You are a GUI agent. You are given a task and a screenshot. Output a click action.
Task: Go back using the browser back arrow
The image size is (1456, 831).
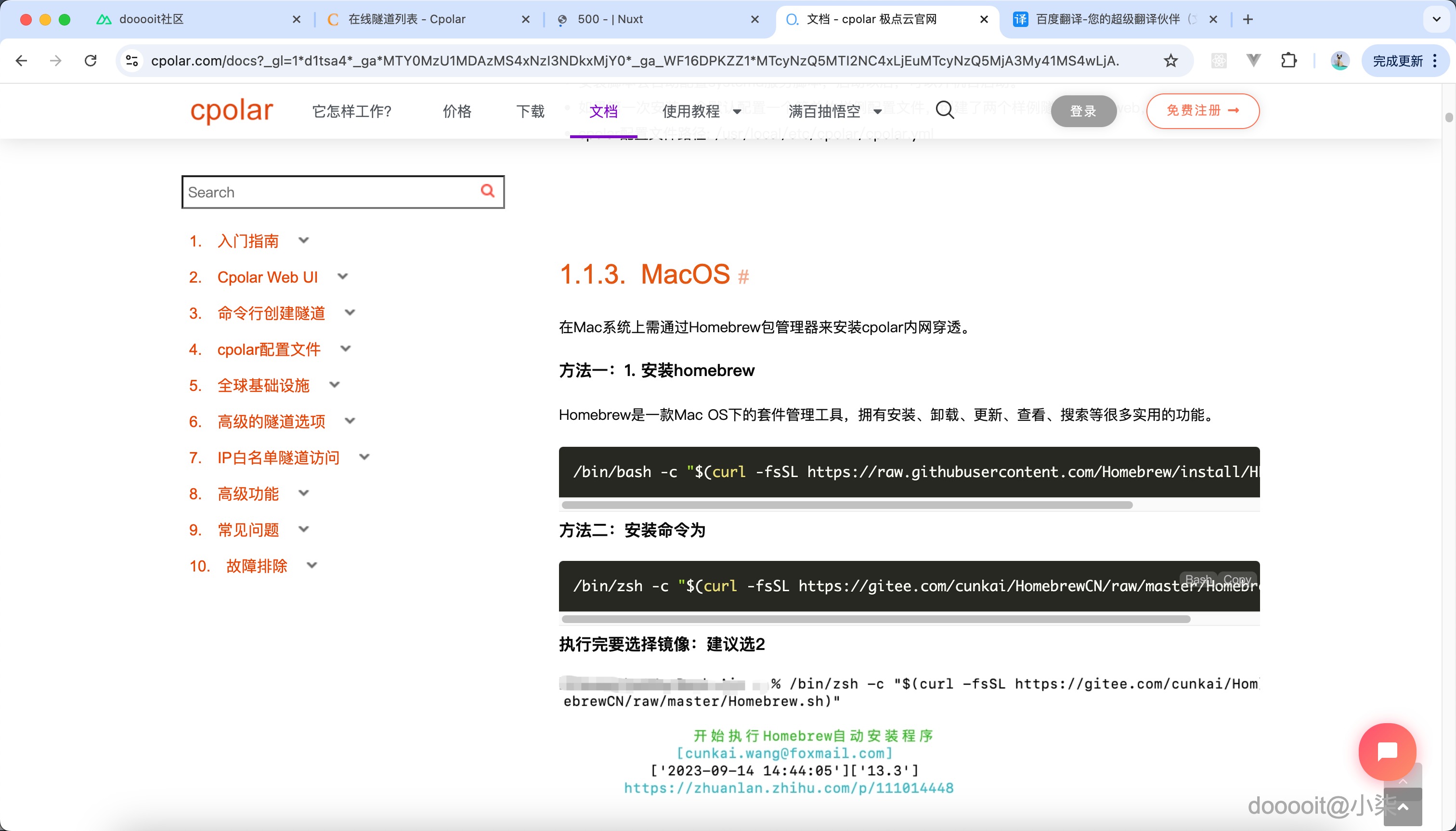tap(21, 61)
